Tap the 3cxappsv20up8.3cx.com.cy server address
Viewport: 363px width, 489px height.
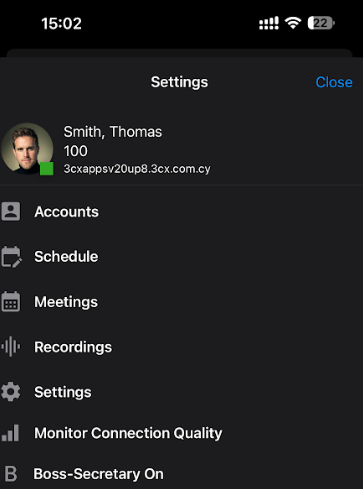point(137,169)
